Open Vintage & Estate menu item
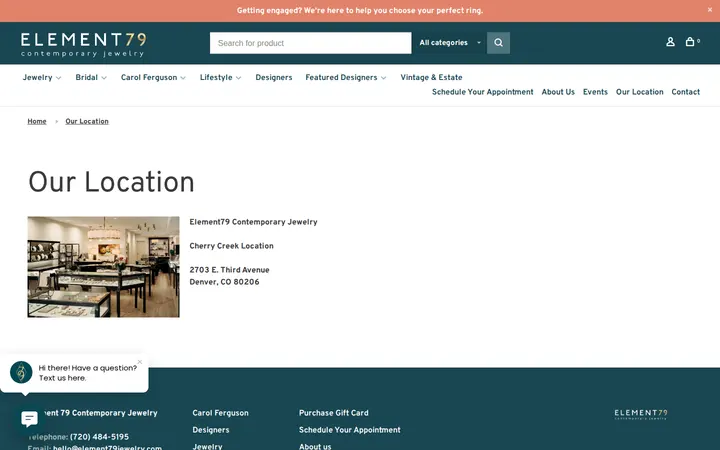This screenshot has height=450, width=720. point(431,78)
